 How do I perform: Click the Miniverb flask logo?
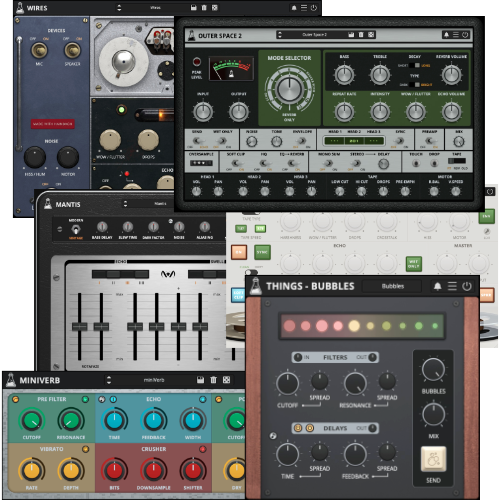10,380
